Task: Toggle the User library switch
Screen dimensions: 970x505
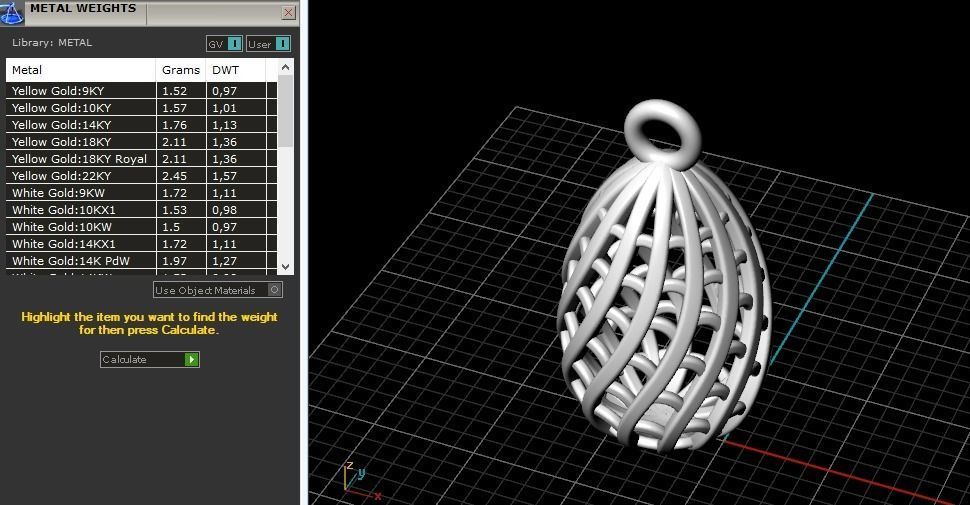Action: [268, 44]
